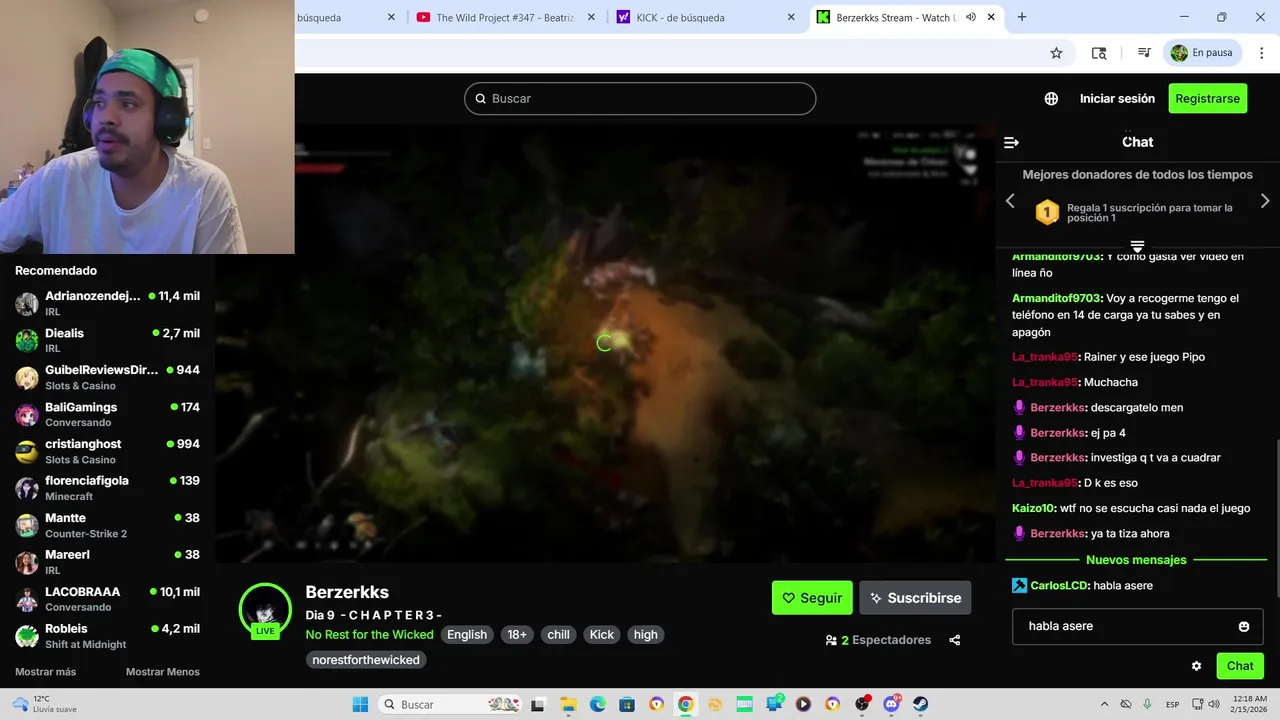Open the emoji picker in chat

click(x=1244, y=626)
